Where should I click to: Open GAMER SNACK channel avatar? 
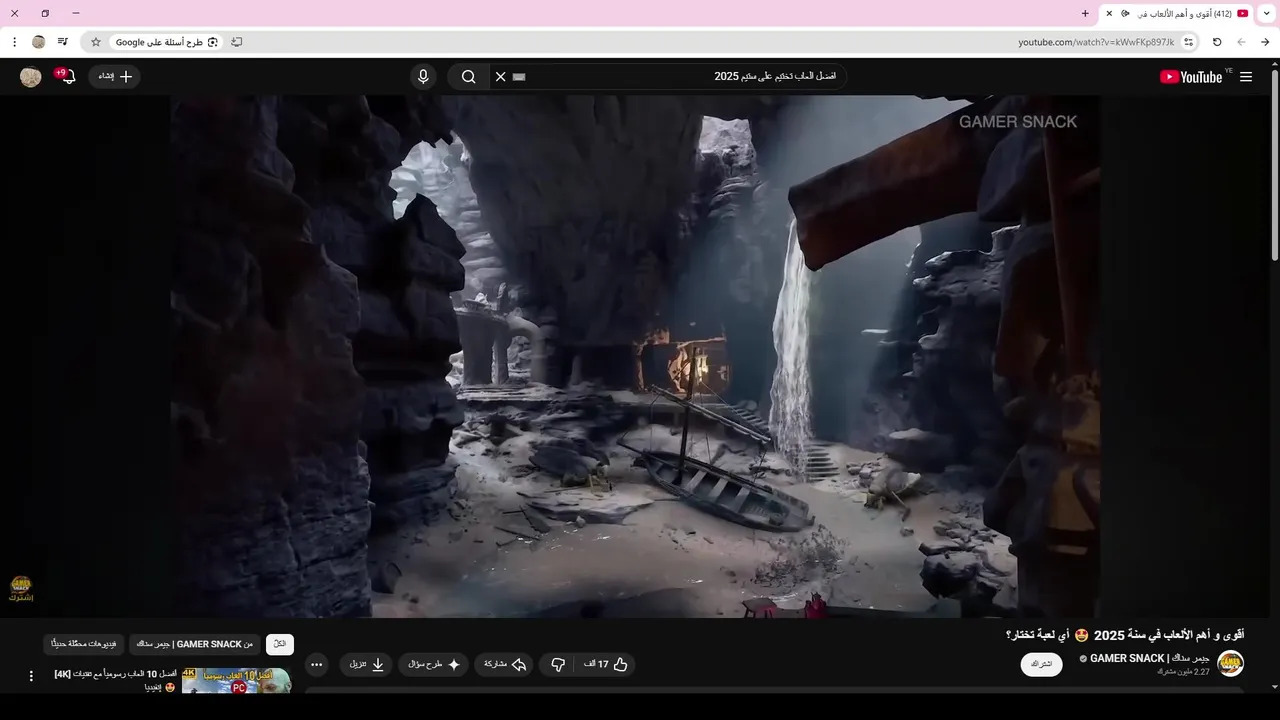point(1231,664)
